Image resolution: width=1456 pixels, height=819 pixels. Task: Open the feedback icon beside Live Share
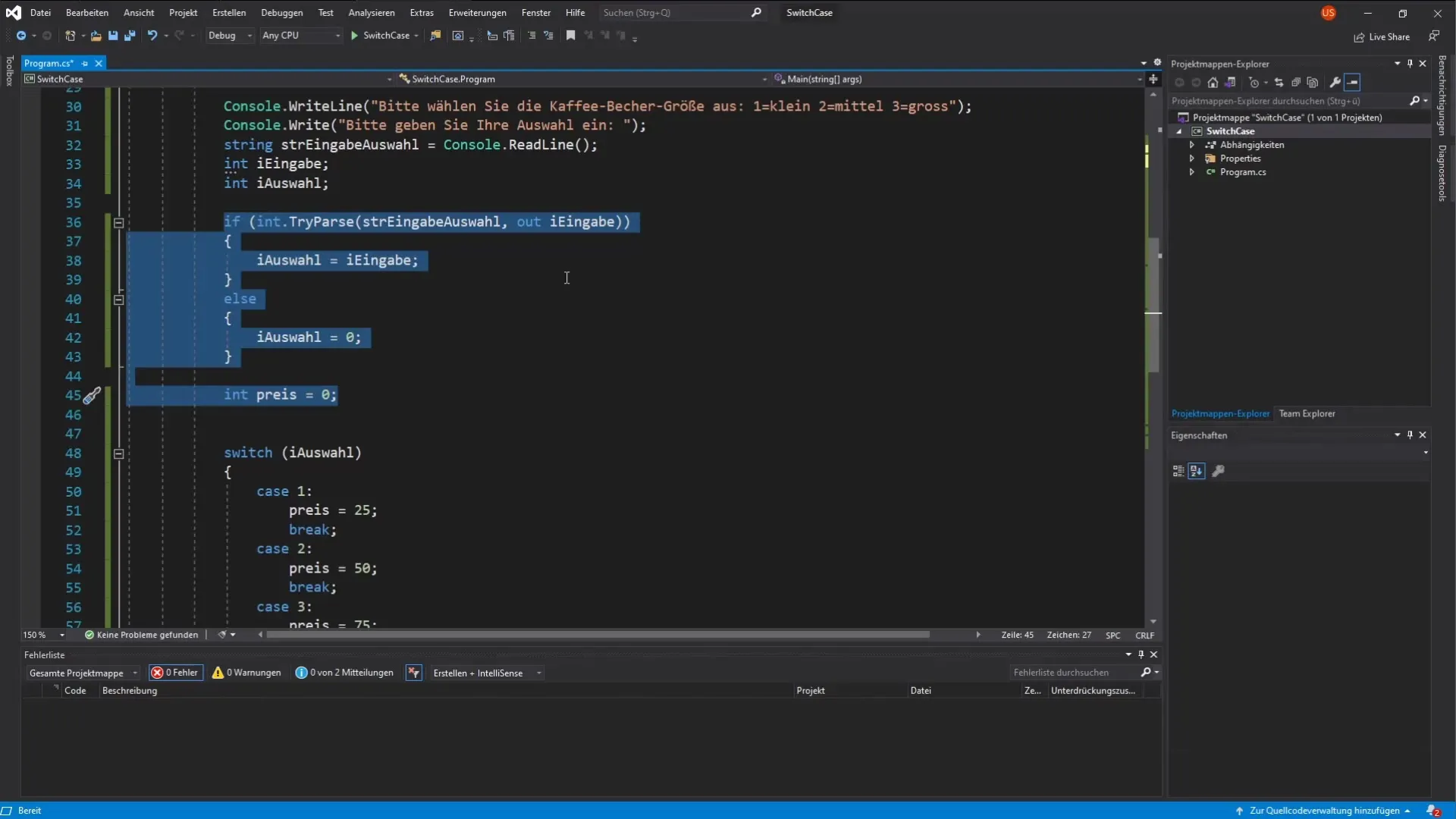coord(1434,36)
